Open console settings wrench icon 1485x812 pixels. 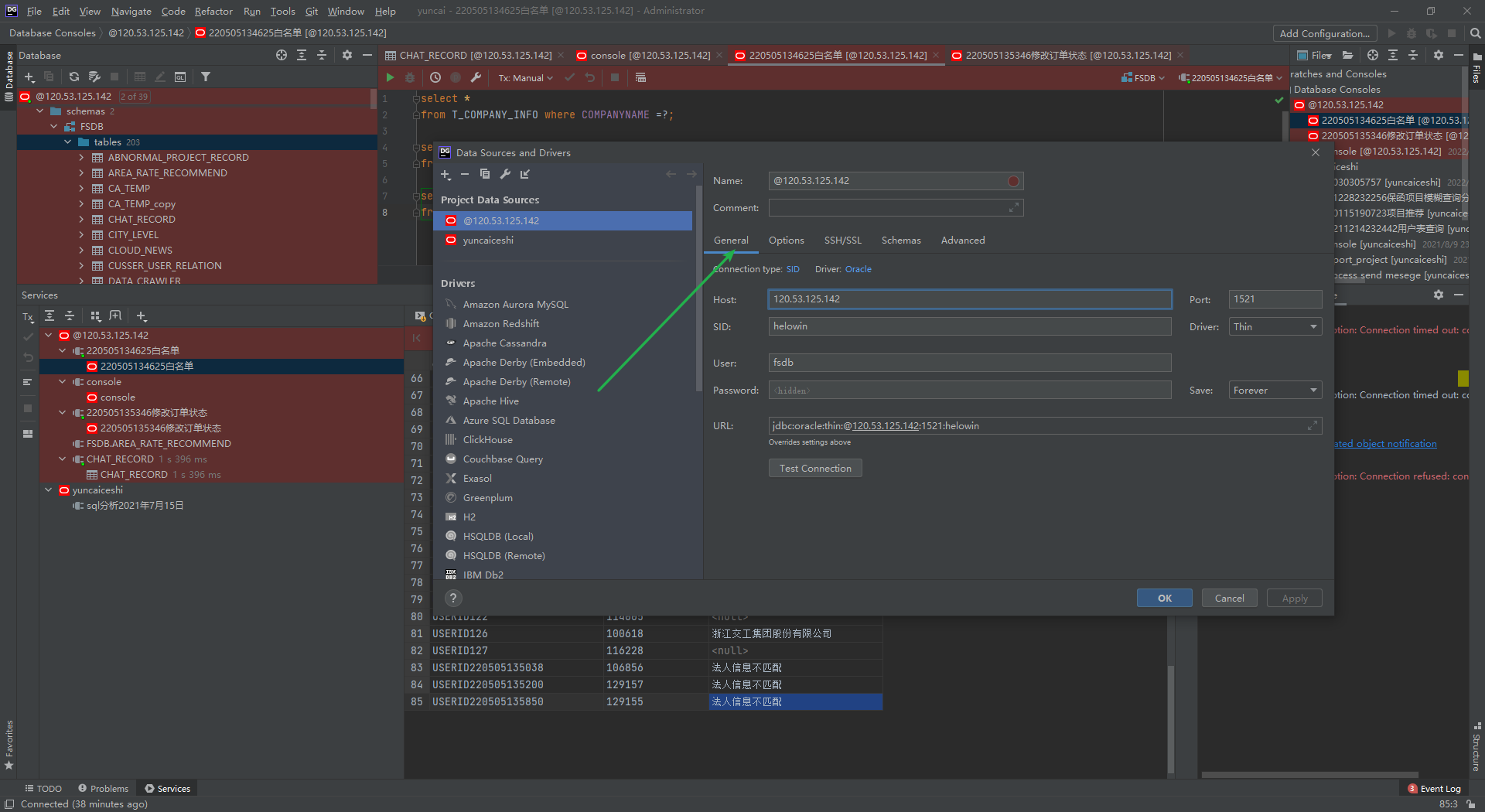(476, 78)
